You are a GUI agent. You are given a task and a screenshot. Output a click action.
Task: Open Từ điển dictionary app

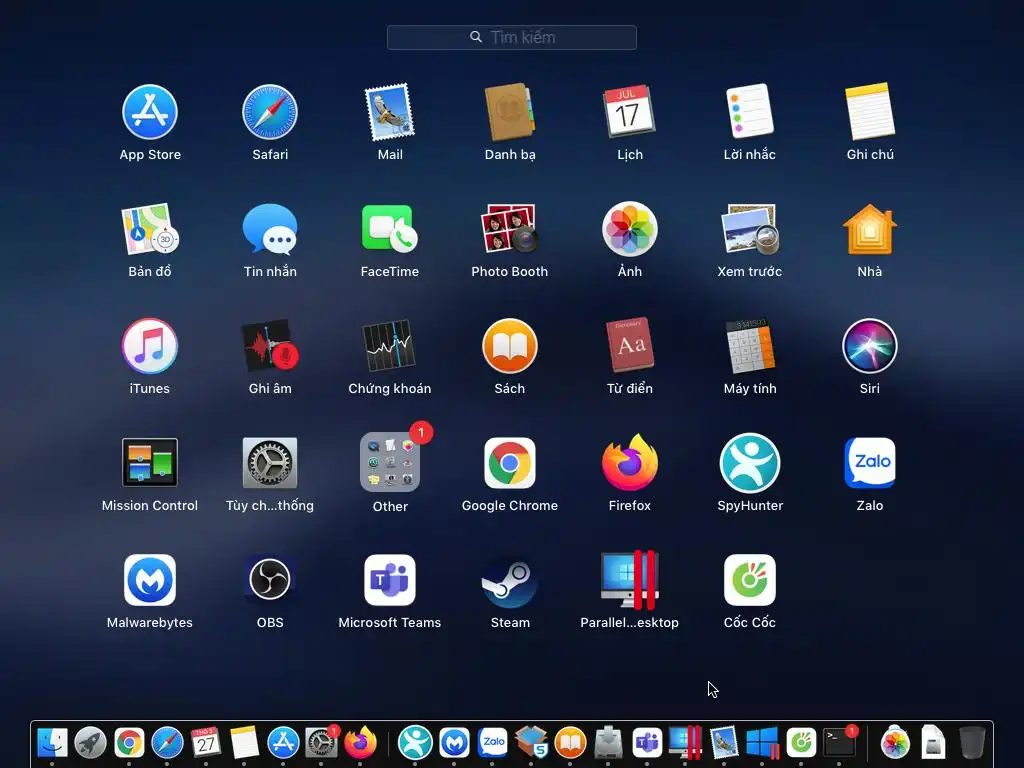[x=630, y=345]
